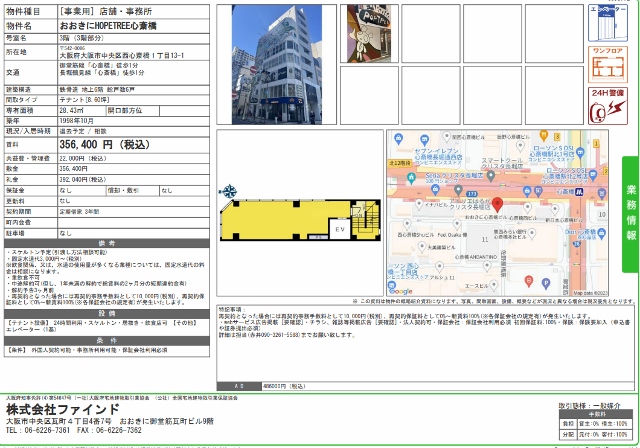Click the yellow floor plan area
This screenshot has width=640, height=448.
(270, 220)
